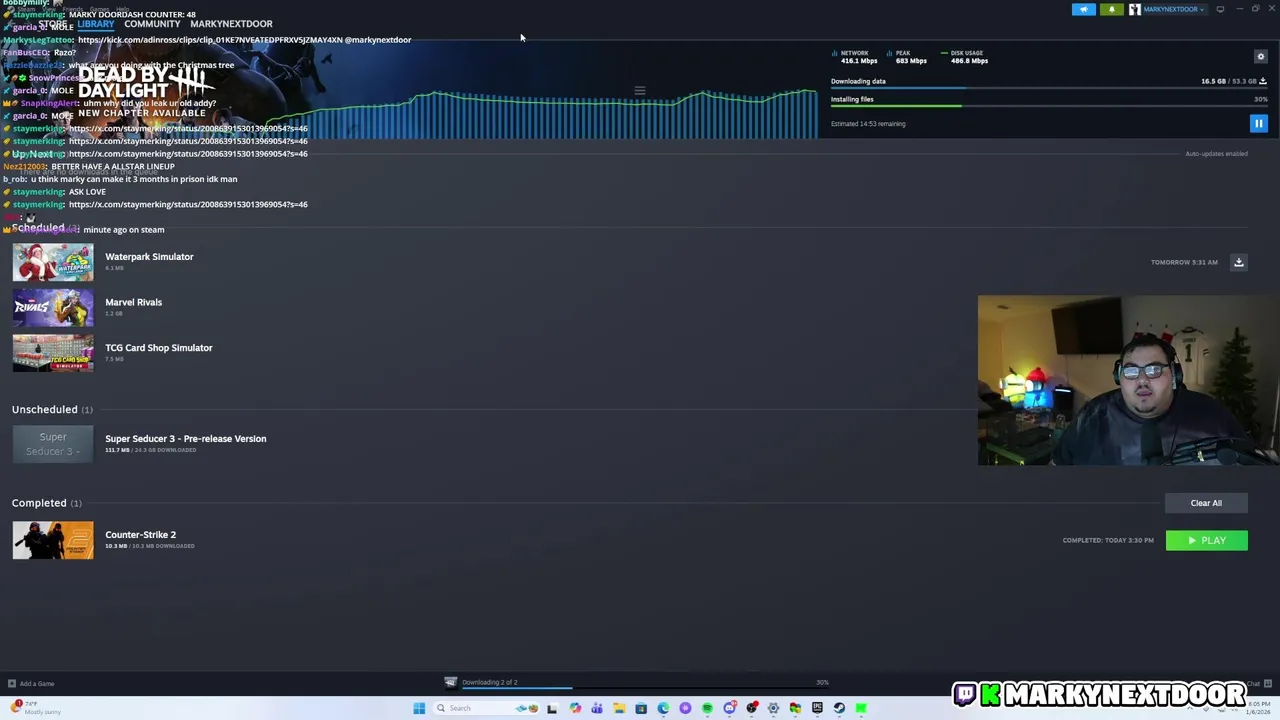Screen dimensions: 1280x720
Task: Click the Installing files progress bar
Action: click(1049, 106)
